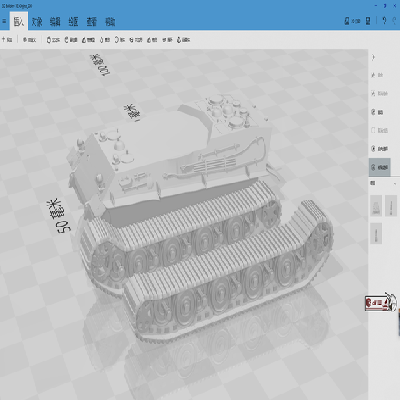400x400 pixels.
Task: Open the hamburger menu at top left
Action: 4,21
